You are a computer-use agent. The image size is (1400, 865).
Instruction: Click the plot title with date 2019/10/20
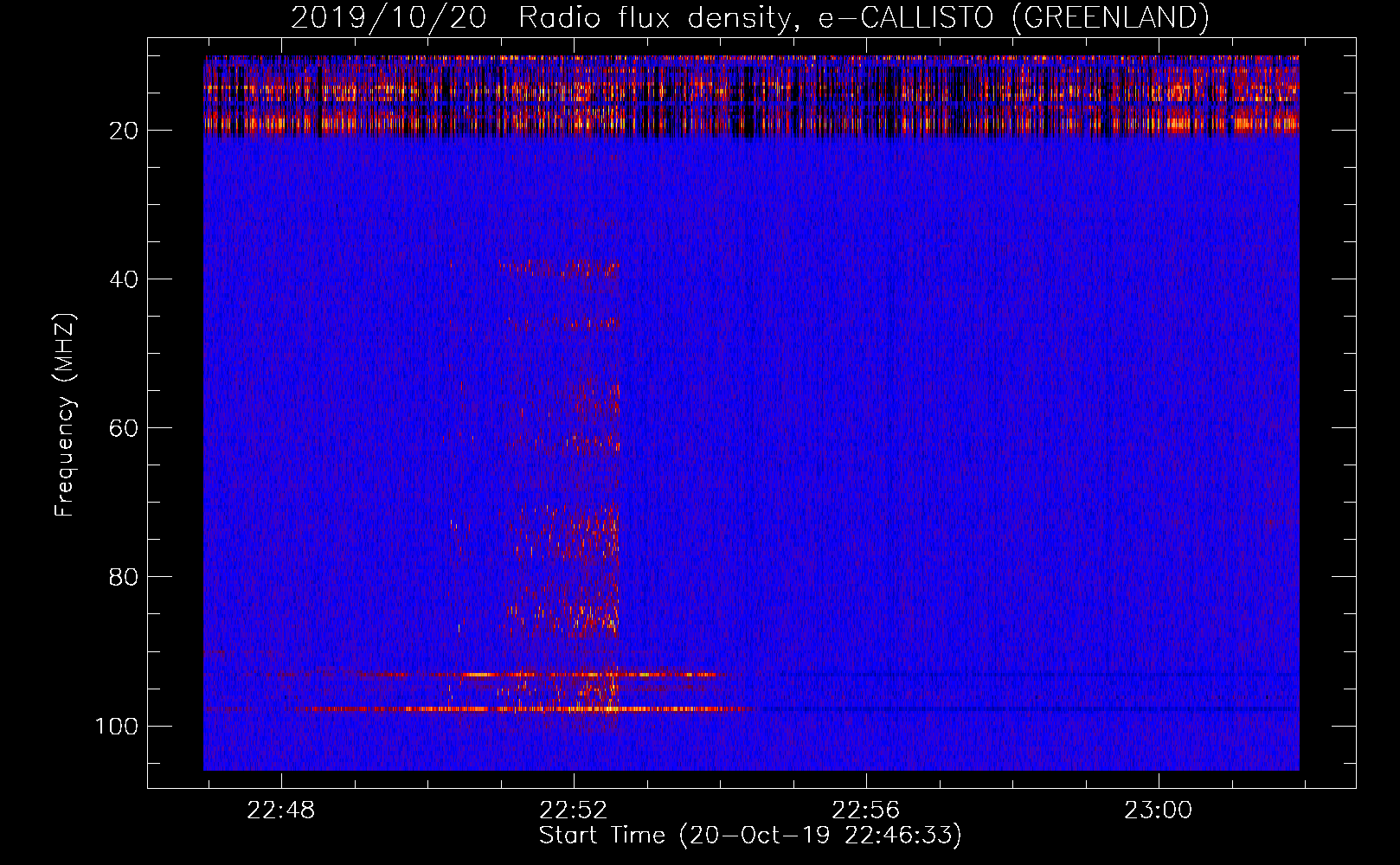click(749, 18)
